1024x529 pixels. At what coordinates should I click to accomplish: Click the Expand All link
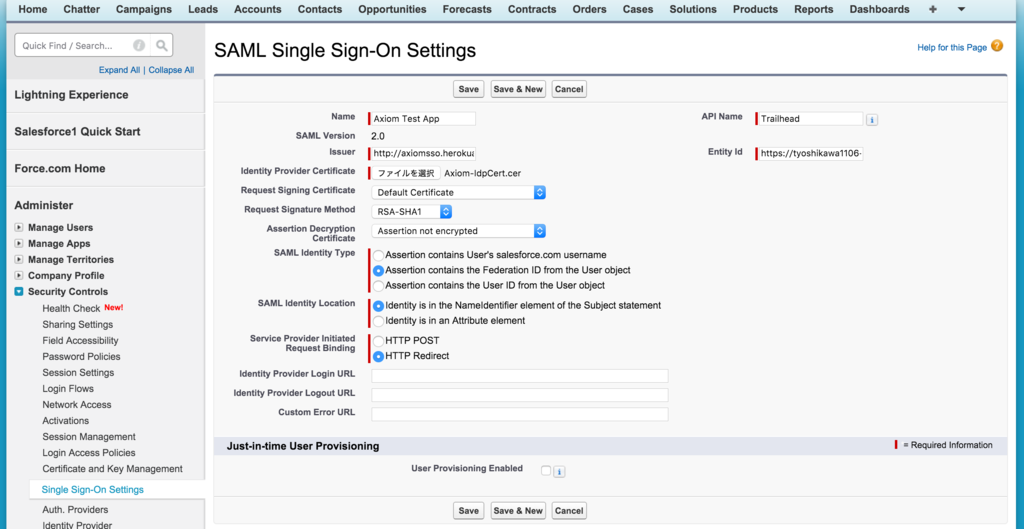(120, 70)
